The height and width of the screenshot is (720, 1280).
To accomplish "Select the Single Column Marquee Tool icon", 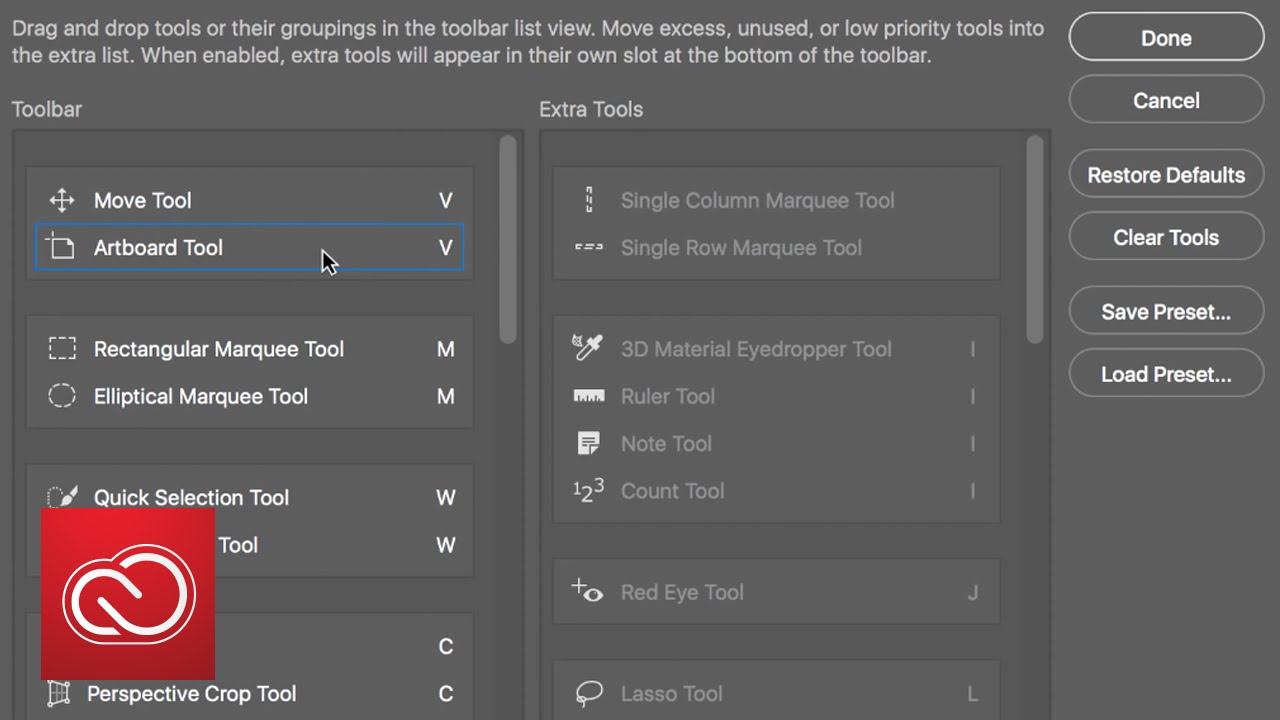I will pyautogui.click(x=589, y=200).
